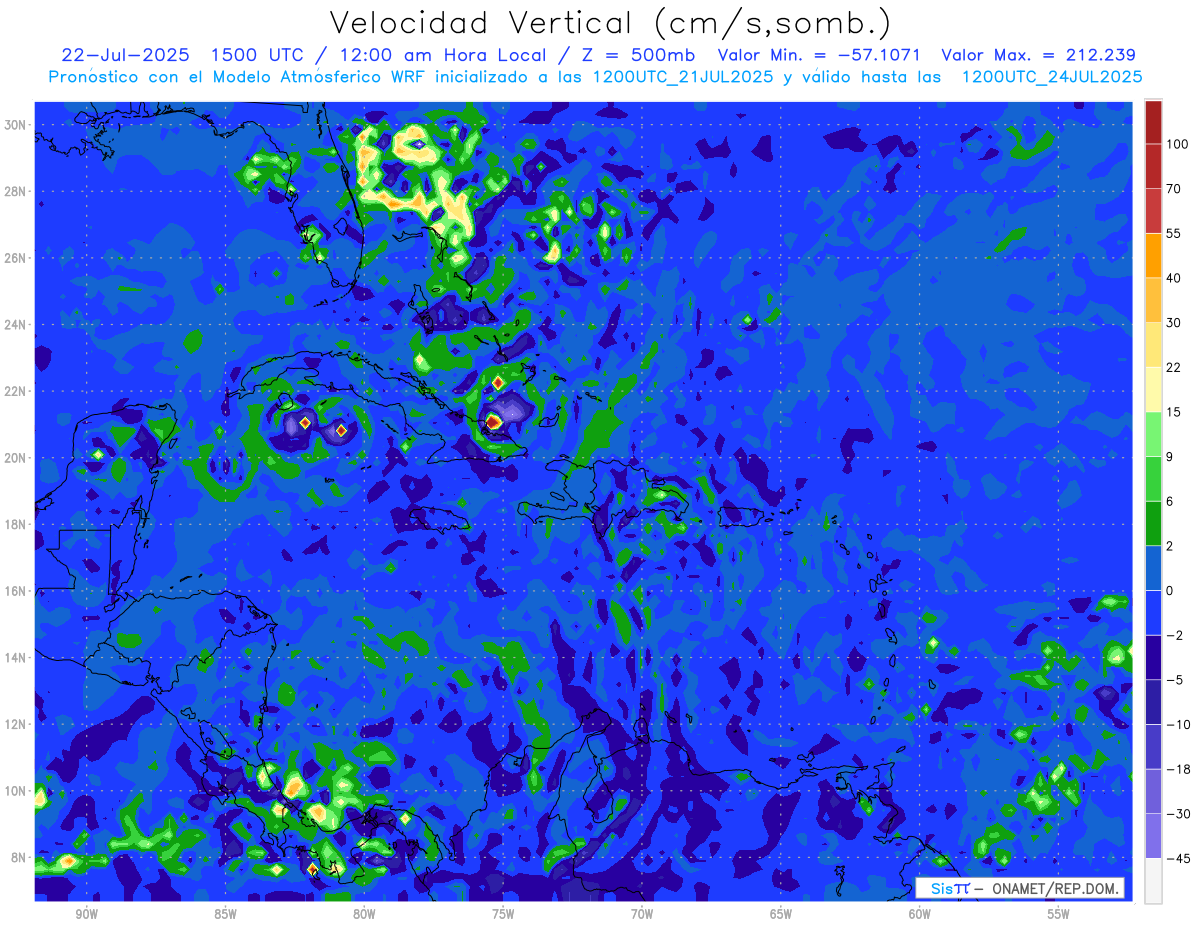The image size is (1200, 927).
Task: Pick the dark green swatch between 2 and 6
Action: click(1153, 523)
